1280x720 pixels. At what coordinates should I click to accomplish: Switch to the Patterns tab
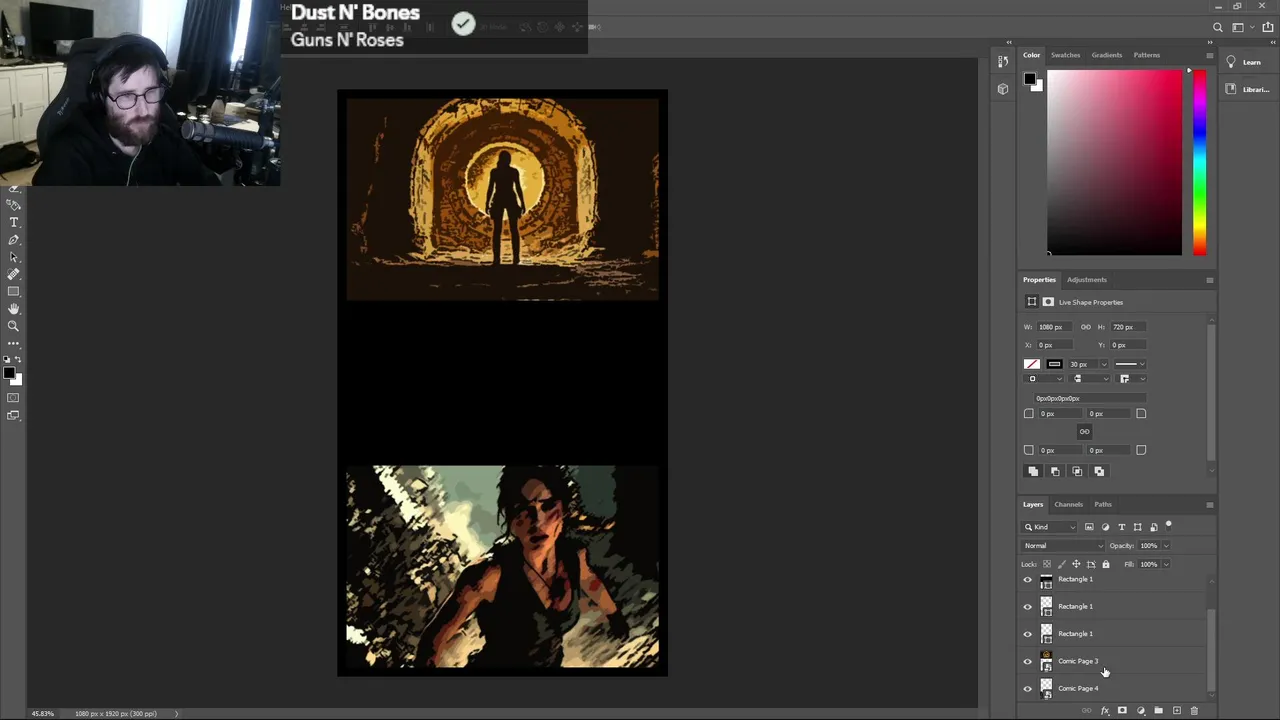point(1147,55)
